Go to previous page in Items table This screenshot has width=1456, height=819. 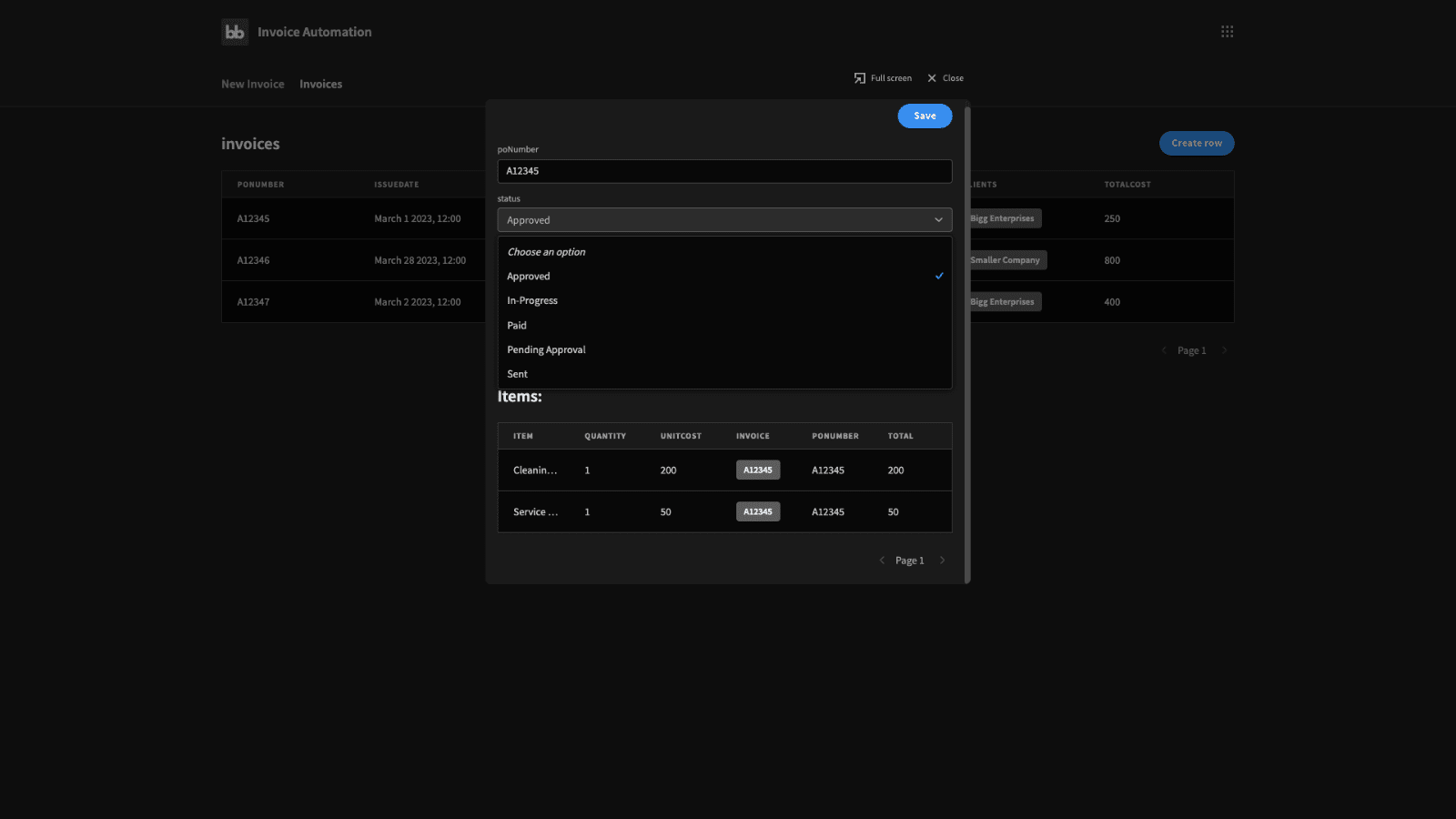pos(882,561)
